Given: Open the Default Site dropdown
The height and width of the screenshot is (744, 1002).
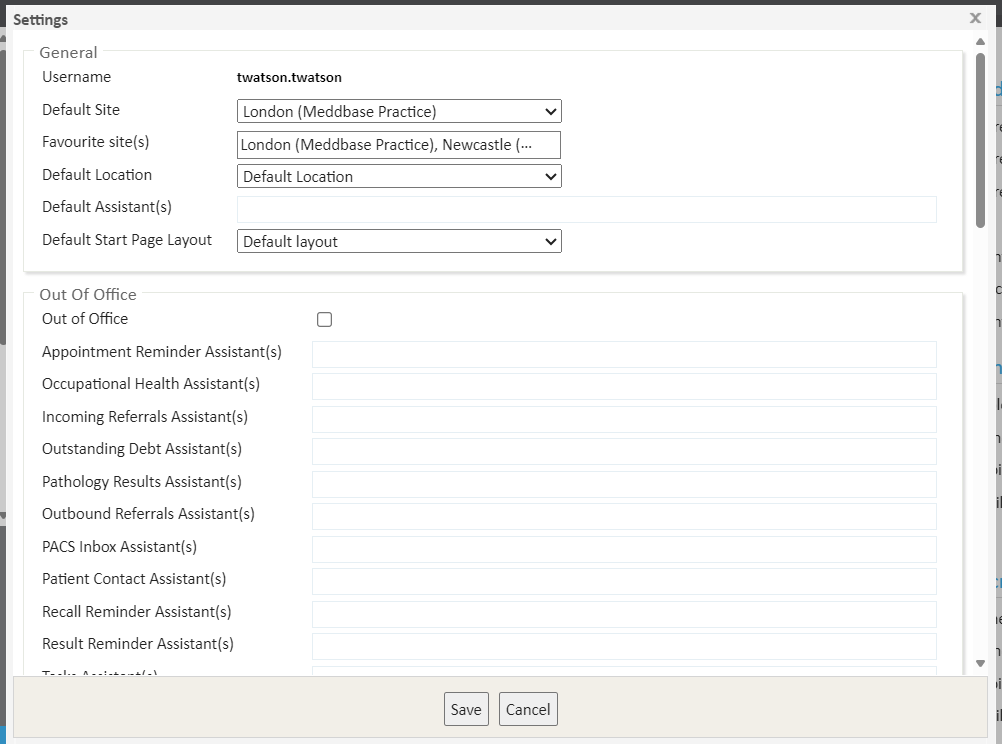Looking at the screenshot, I should (399, 112).
